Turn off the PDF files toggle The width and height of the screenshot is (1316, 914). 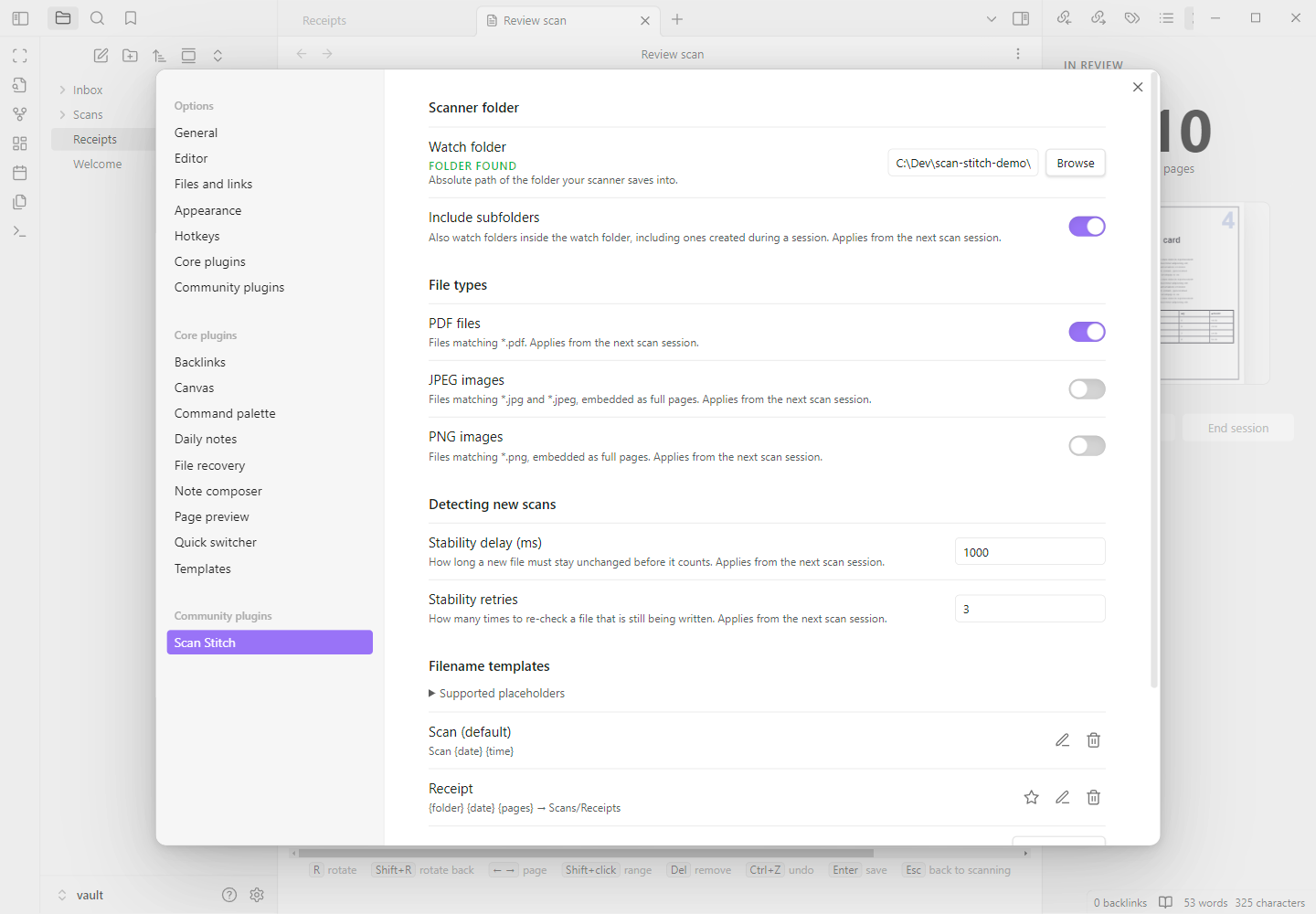[1087, 332]
